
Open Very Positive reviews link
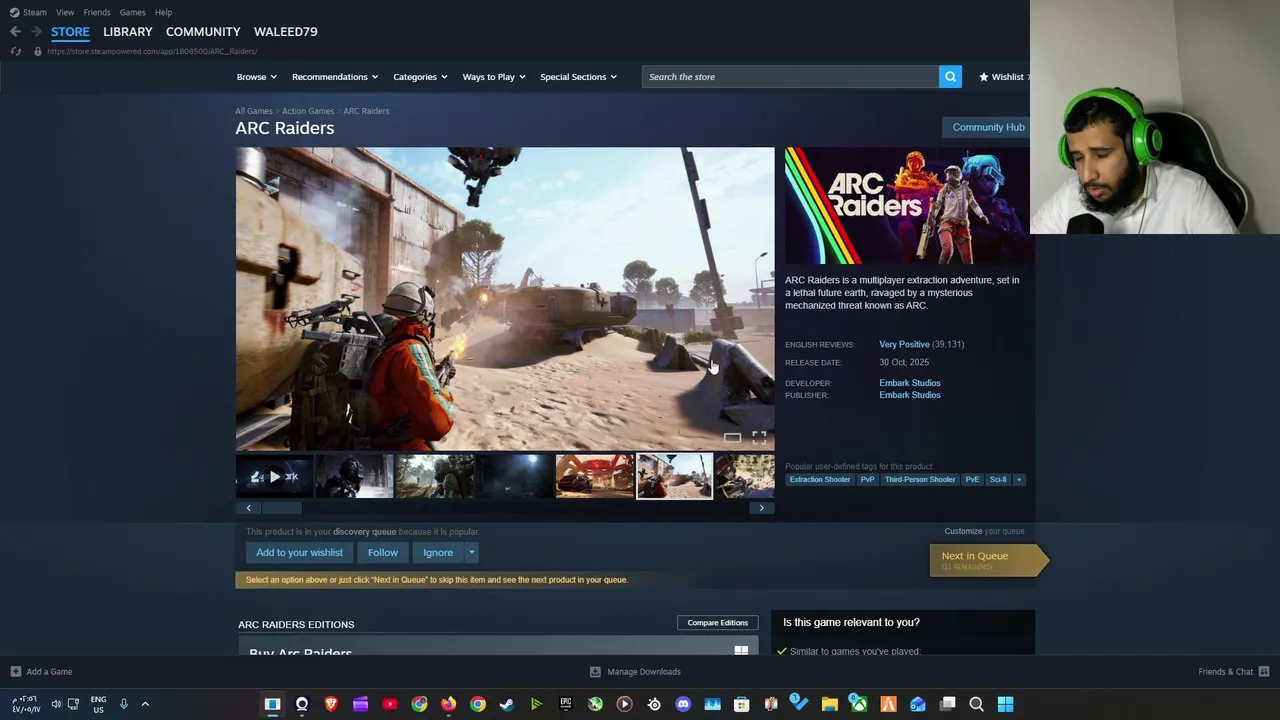(904, 344)
